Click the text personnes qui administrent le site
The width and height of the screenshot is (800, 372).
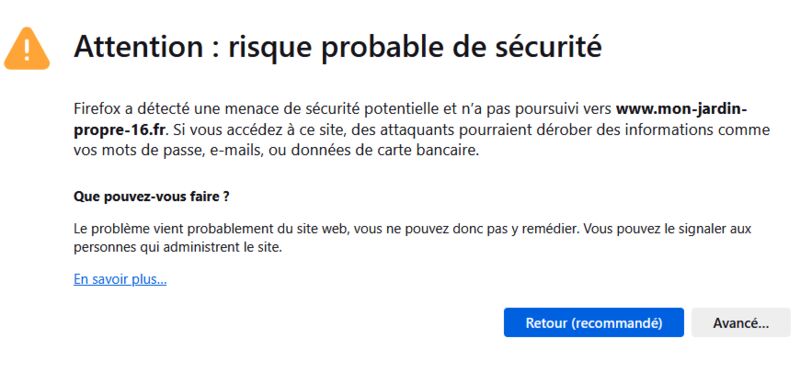178,248
